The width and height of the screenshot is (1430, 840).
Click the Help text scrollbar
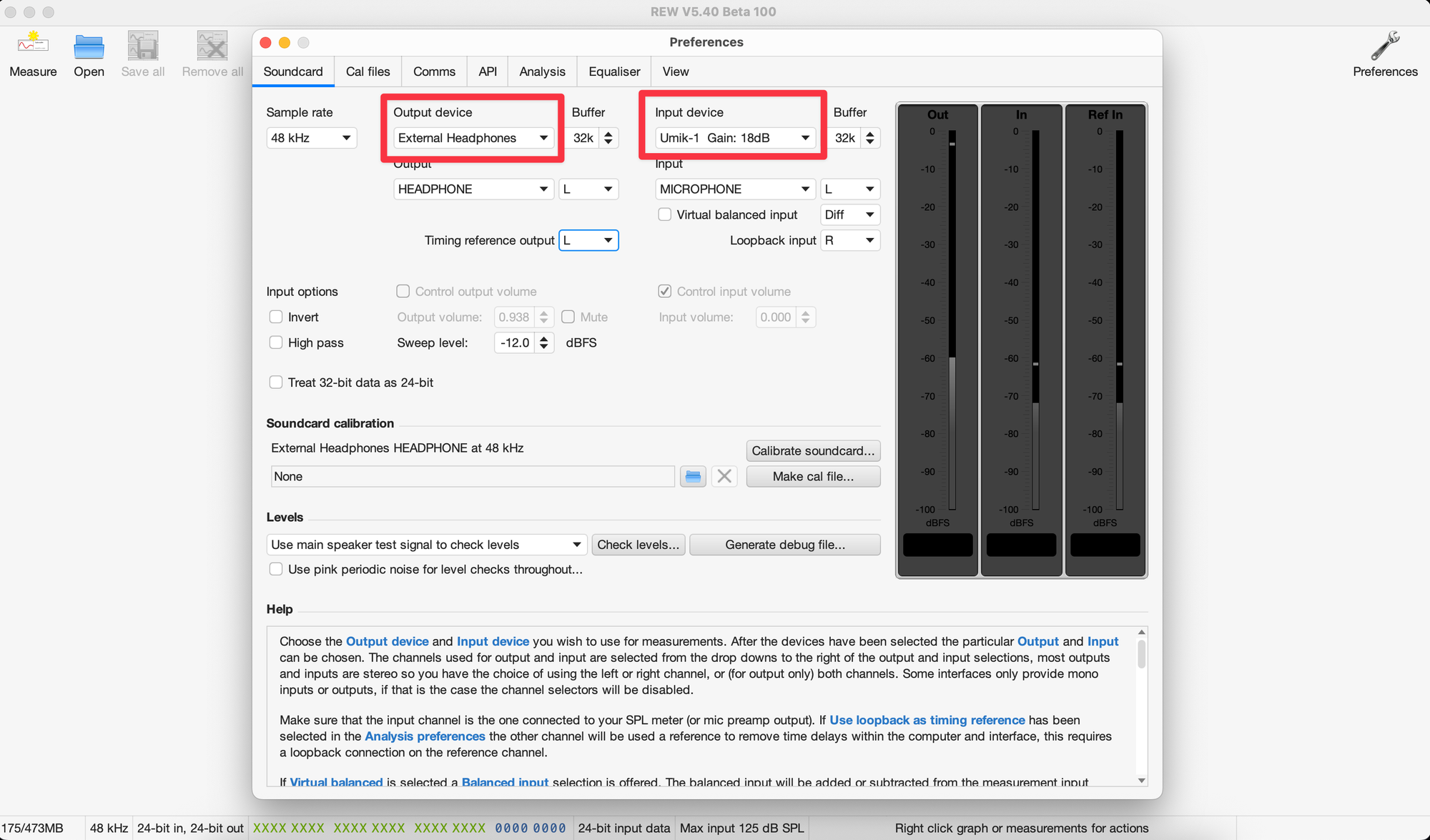[x=1141, y=654]
